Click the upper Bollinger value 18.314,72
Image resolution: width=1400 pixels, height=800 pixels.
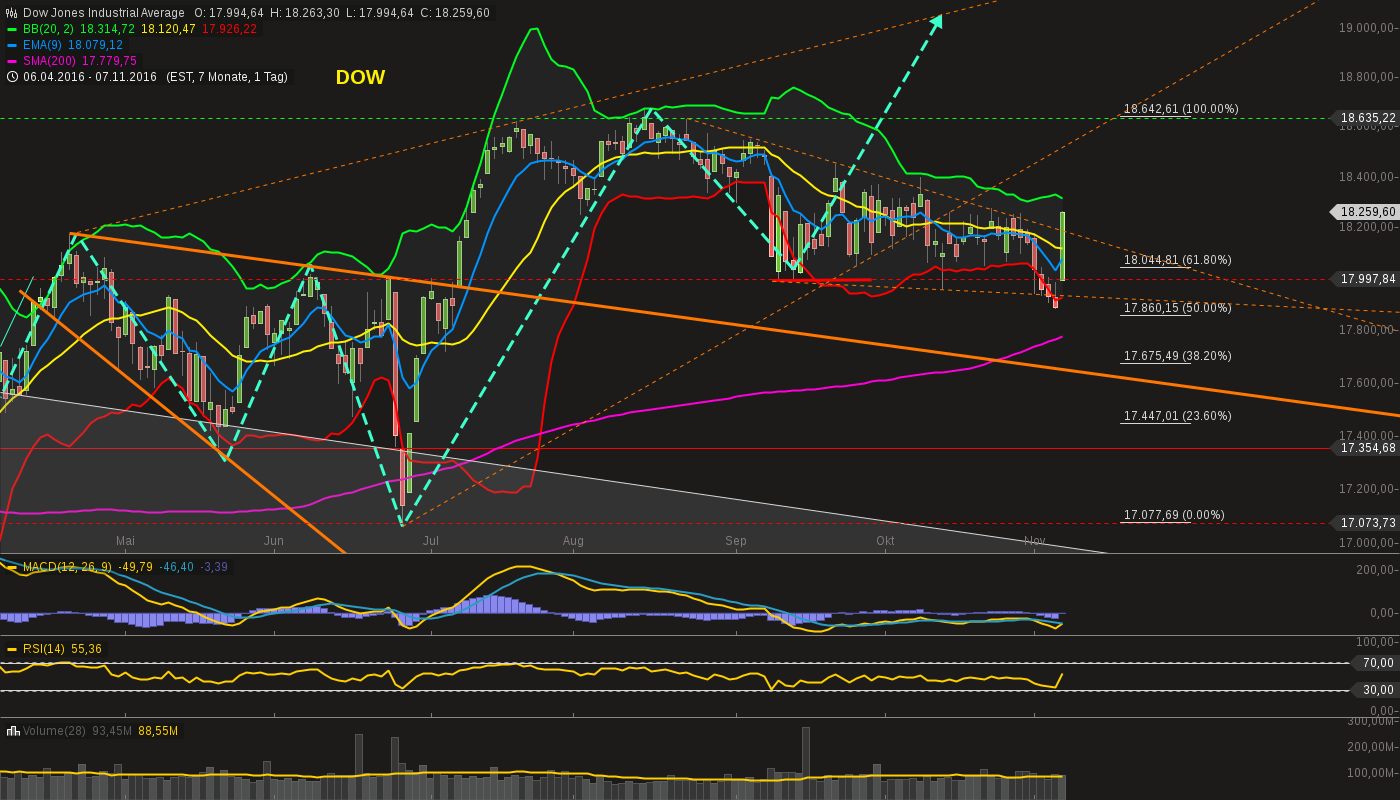[106, 29]
